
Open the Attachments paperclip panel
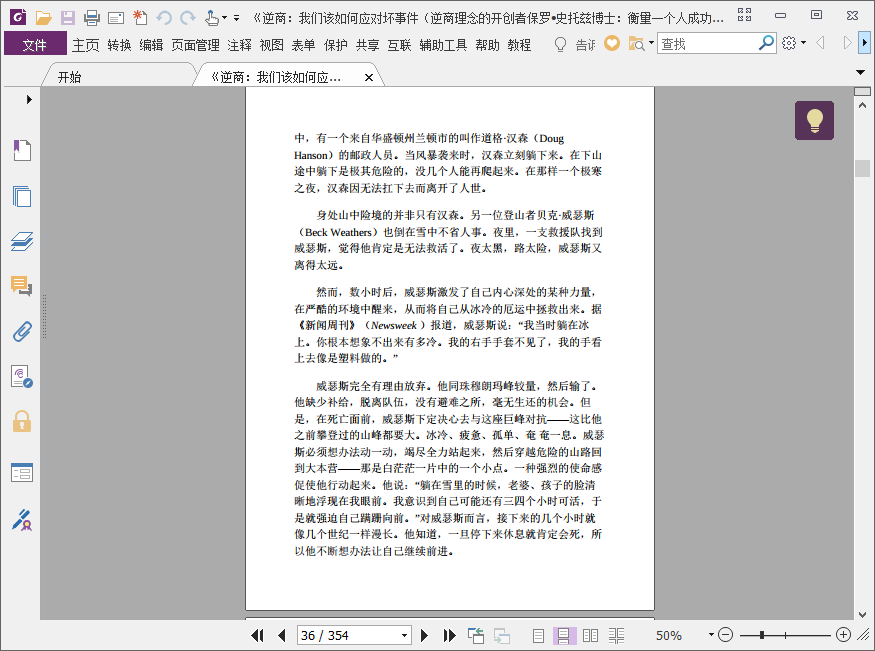click(22, 331)
